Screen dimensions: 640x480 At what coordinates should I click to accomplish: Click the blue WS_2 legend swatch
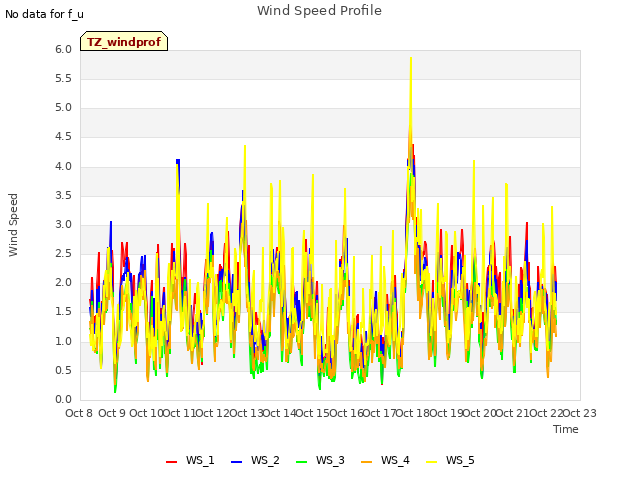(236, 461)
